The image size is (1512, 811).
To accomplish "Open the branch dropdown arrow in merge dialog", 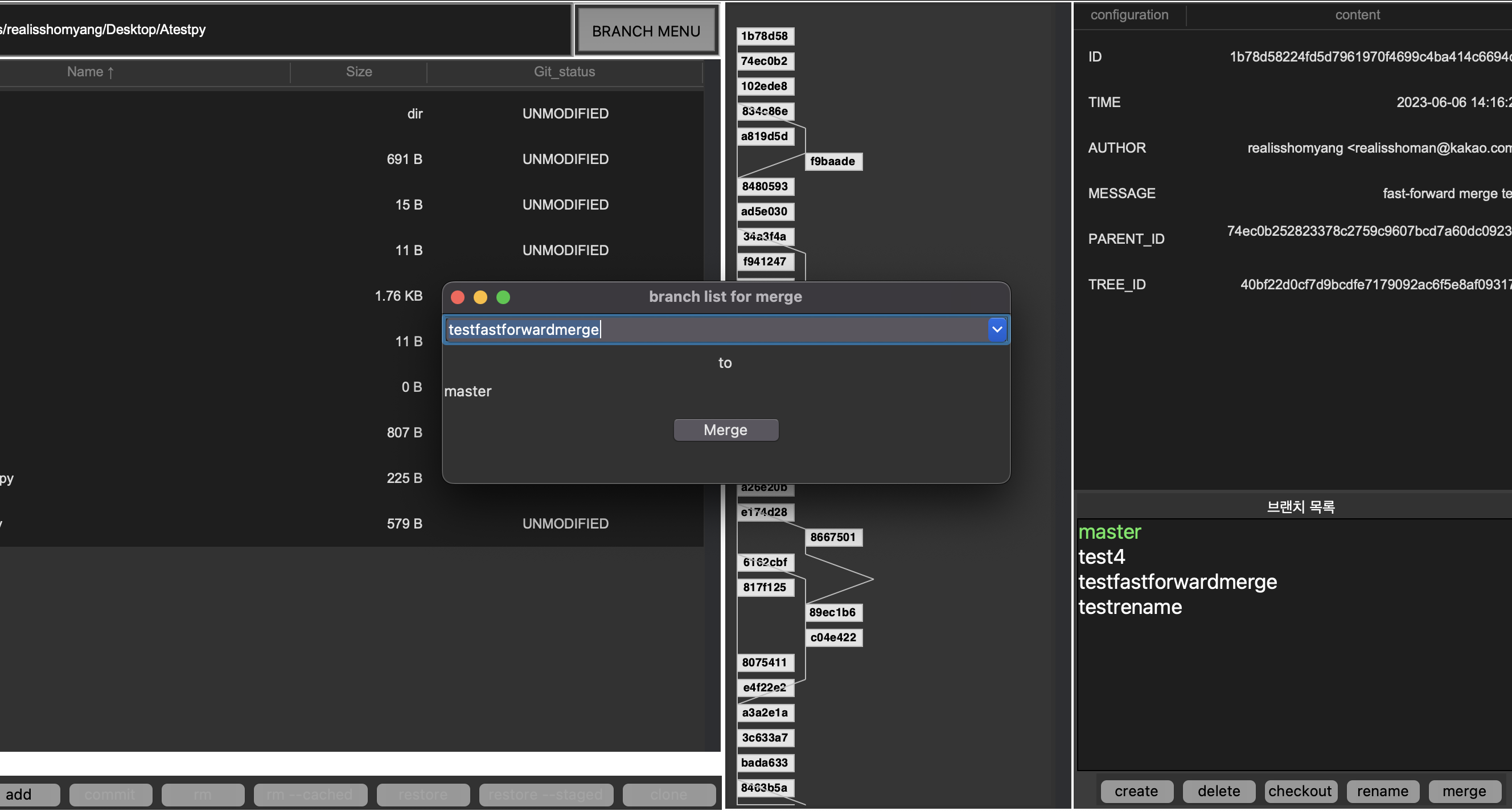I will click(x=997, y=329).
